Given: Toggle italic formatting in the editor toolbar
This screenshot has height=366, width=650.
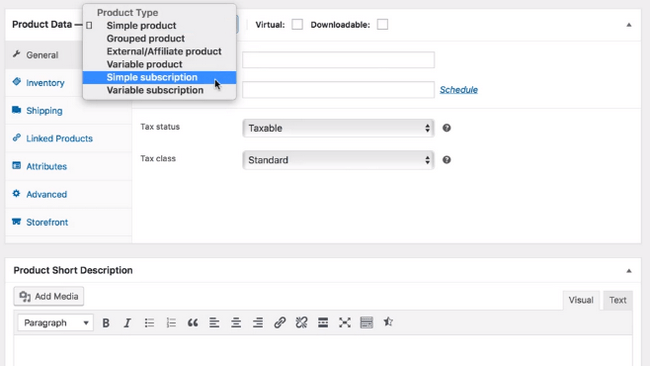Looking at the screenshot, I should coord(127,323).
